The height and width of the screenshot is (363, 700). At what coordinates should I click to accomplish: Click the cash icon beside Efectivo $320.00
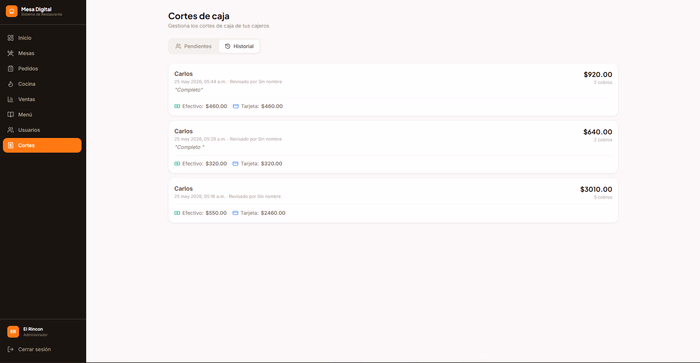[x=177, y=163]
